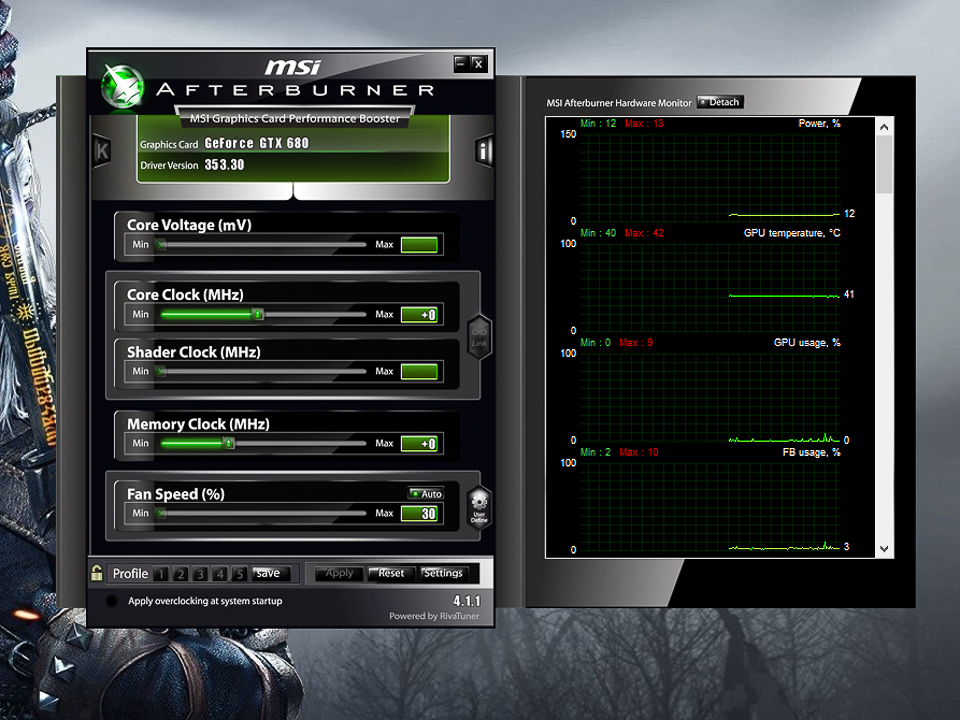Open the Settings dialog
This screenshot has height=720, width=960.
443,573
